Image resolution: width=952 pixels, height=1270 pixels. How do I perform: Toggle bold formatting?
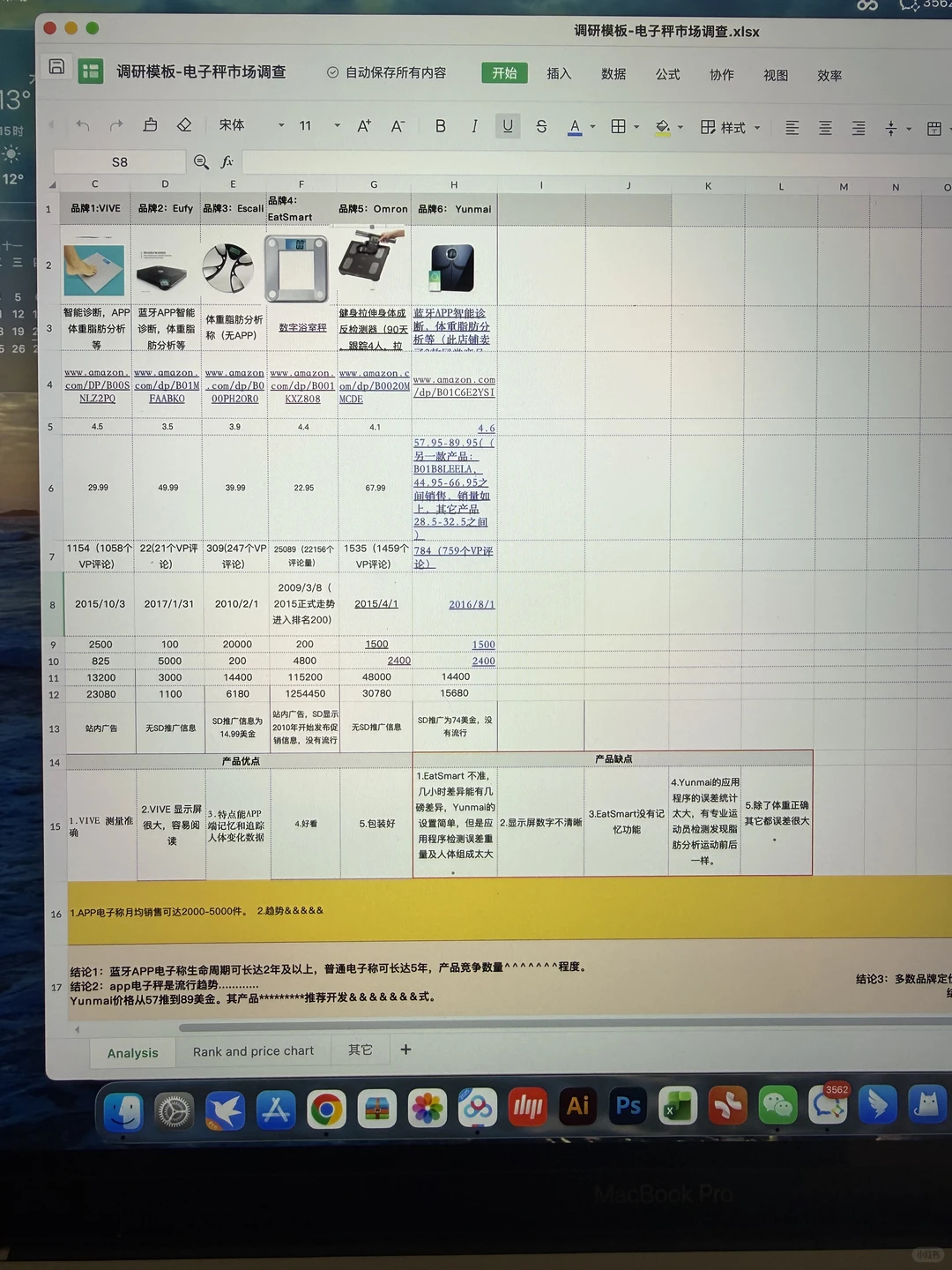(x=440, y=126)
